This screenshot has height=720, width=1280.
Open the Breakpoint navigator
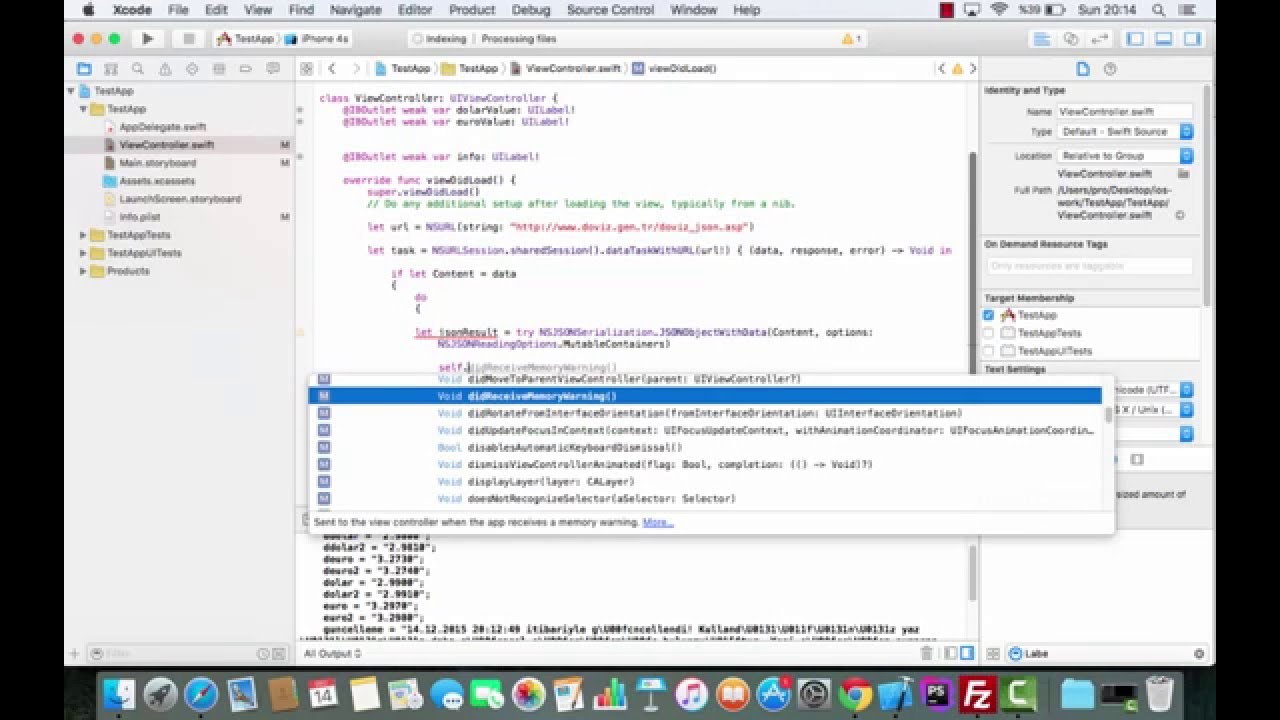click(x=246, y=69)
